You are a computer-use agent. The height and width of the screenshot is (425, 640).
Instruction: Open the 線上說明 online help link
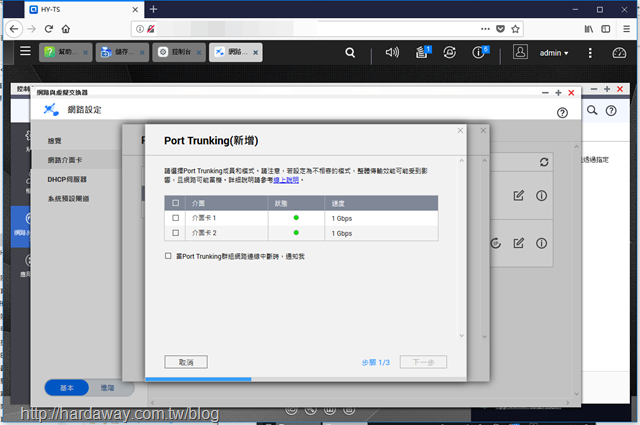point(286,180)
